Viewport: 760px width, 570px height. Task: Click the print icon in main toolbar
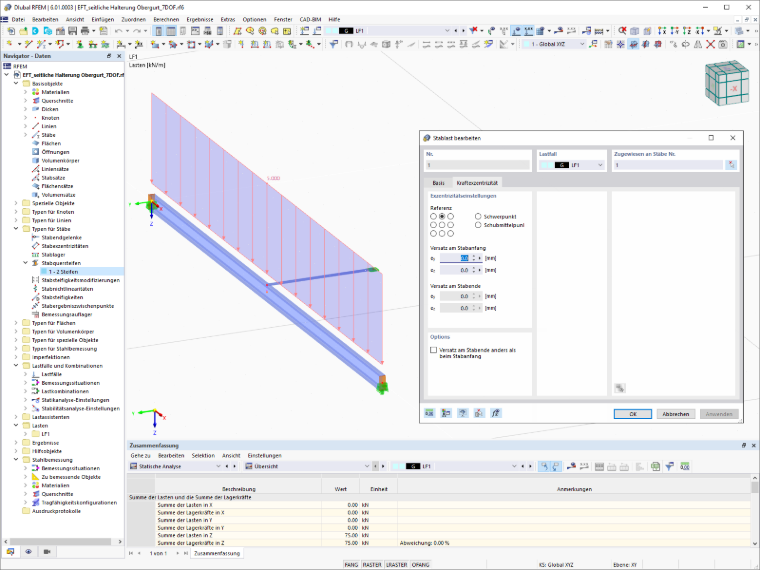85,31
